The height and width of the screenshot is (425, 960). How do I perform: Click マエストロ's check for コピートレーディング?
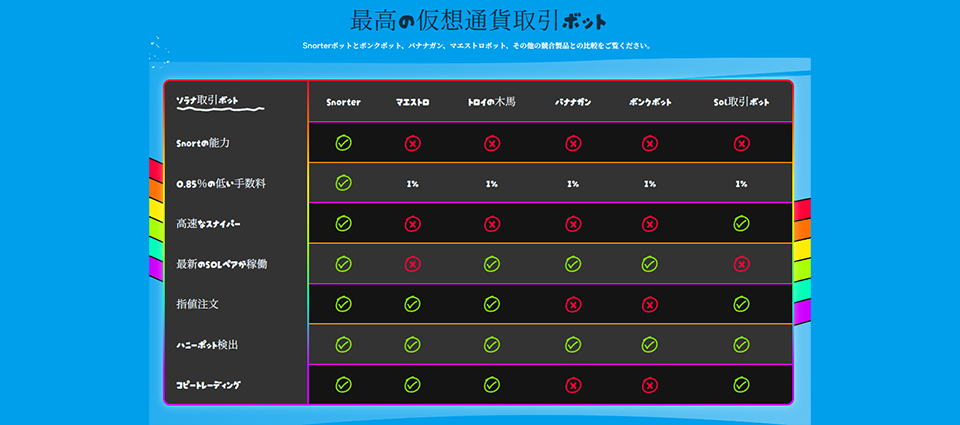click(413, 385)
